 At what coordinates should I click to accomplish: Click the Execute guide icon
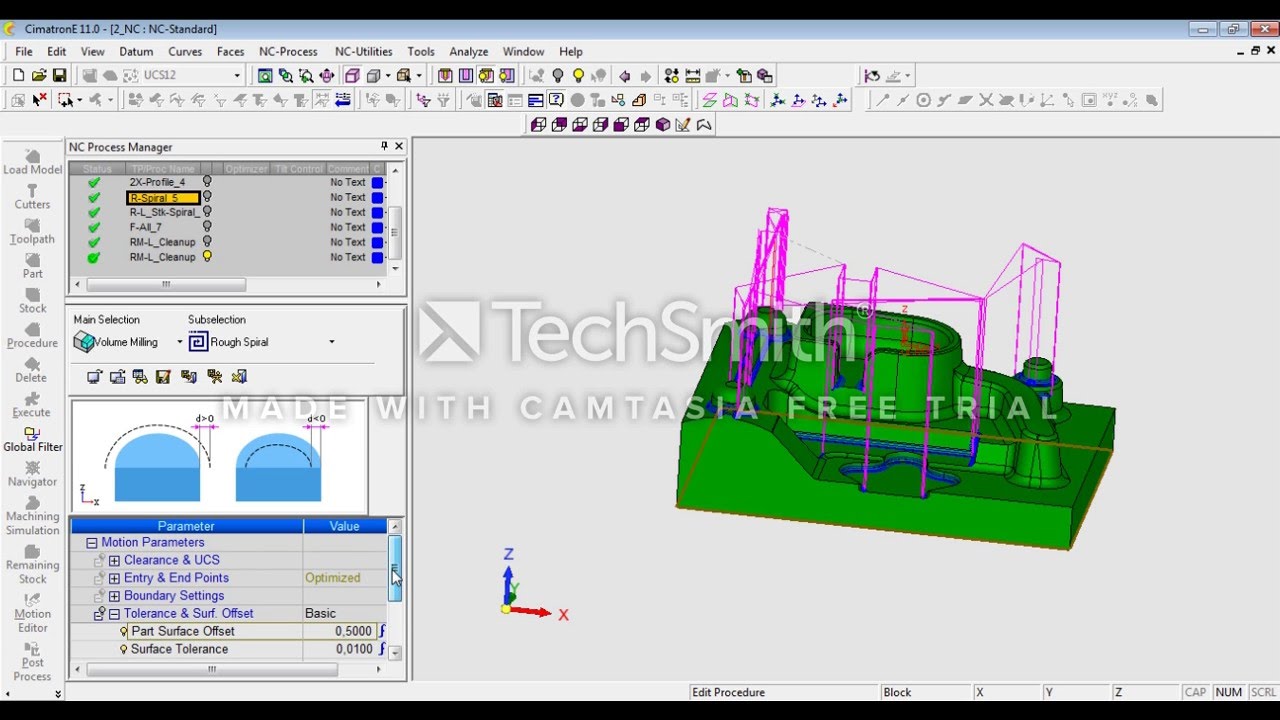31,405
